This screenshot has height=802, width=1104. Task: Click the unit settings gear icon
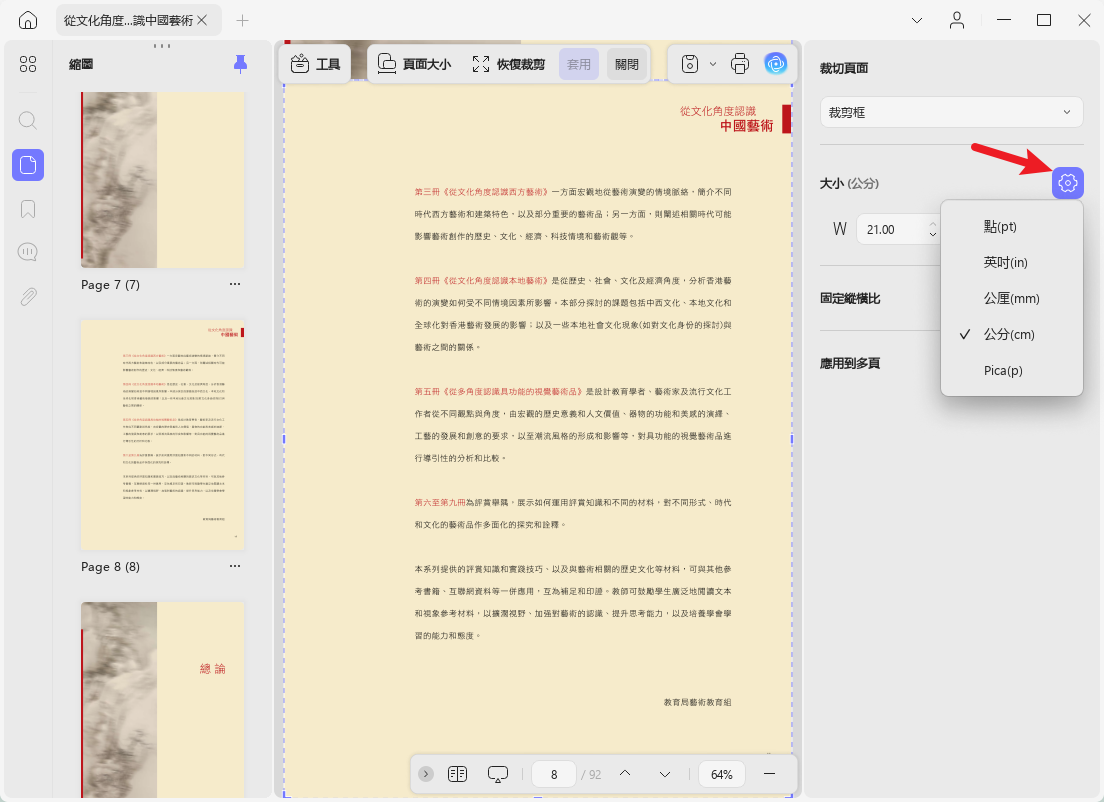point(1067,183)
